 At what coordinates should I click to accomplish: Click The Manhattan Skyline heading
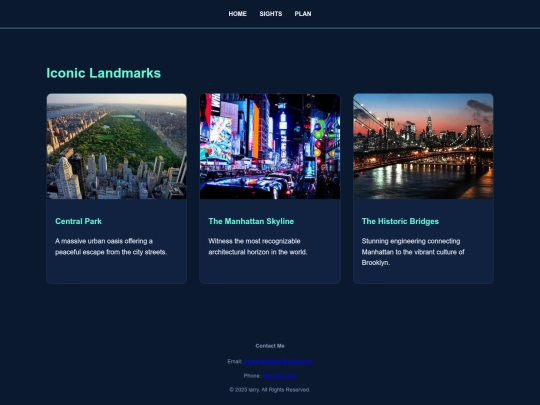(251, 221)
